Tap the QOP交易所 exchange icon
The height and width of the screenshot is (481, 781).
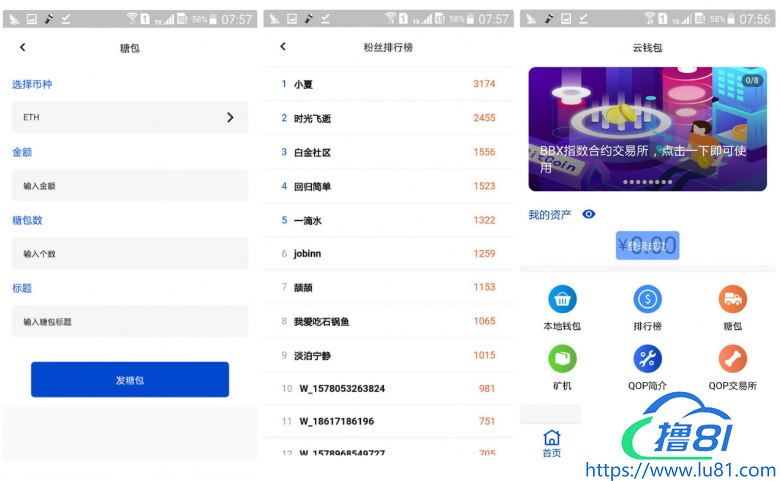click(732, 359)
